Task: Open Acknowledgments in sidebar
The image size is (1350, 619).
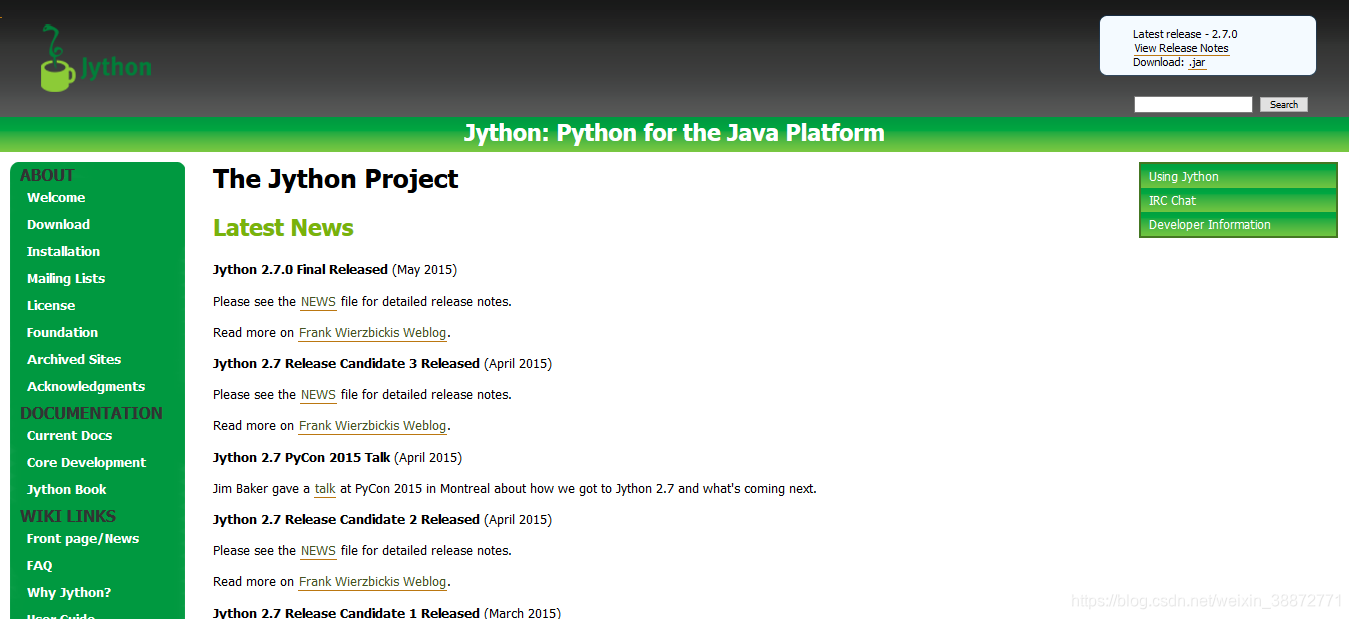Action: point(86,387)
